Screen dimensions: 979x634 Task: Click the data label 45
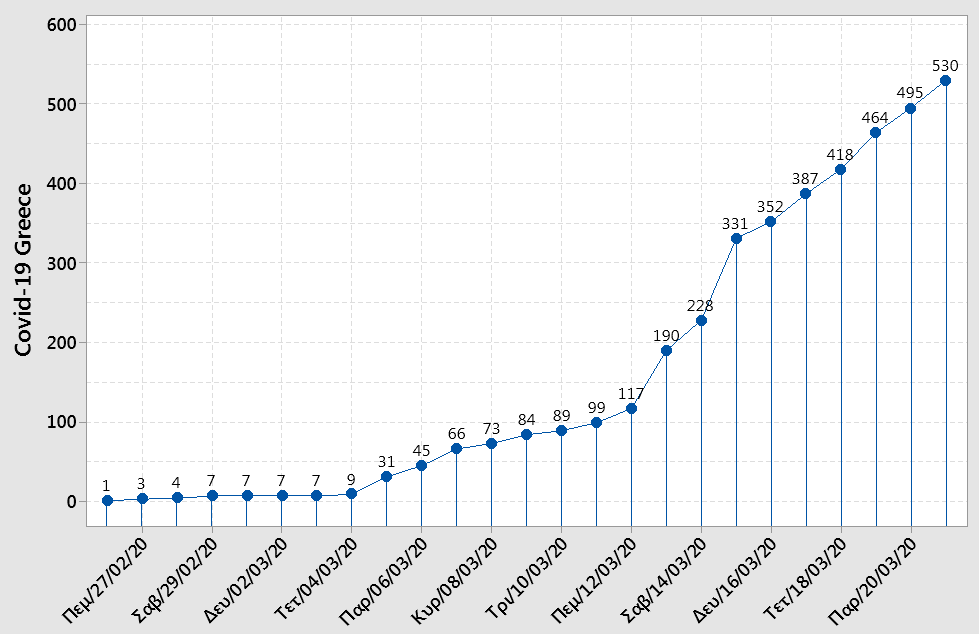[x=421, y=451]
